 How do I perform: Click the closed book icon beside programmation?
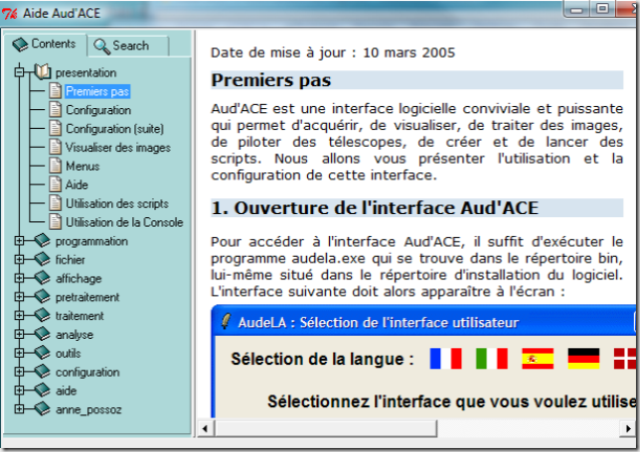tap(42, 241)
